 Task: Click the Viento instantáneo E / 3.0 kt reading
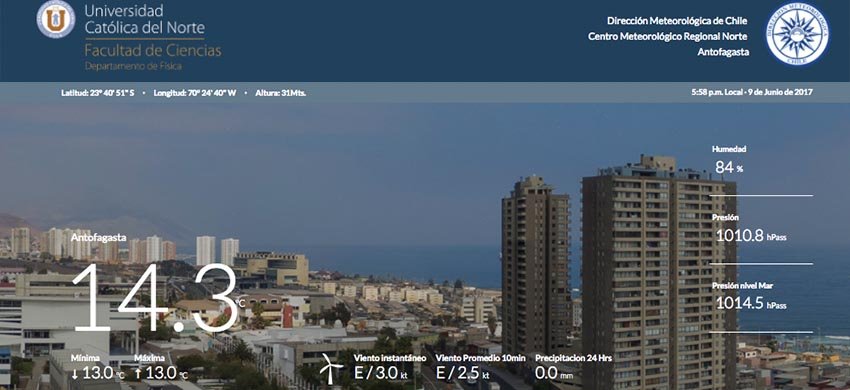(x=381, y=373)
